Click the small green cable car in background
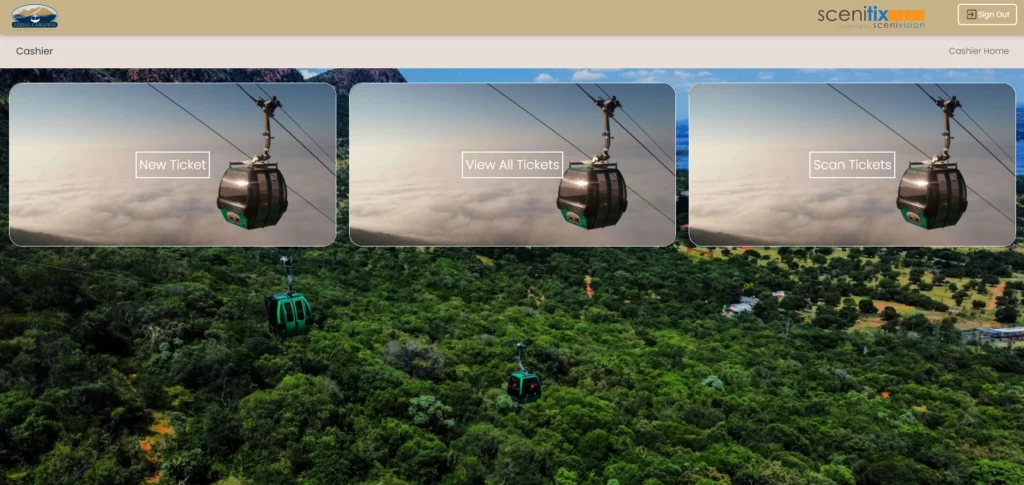Image resolution: width=1024 pixels, height=485 pixels. click(x=523, y=384)
